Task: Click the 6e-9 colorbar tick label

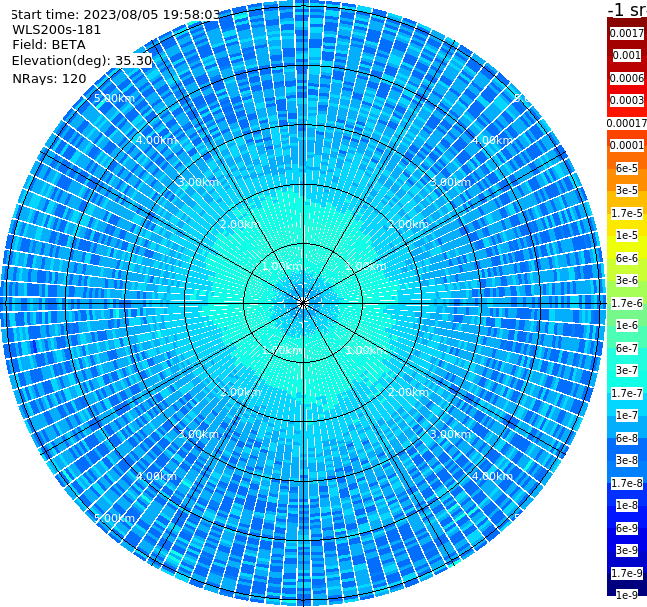Action: [627, 528]
